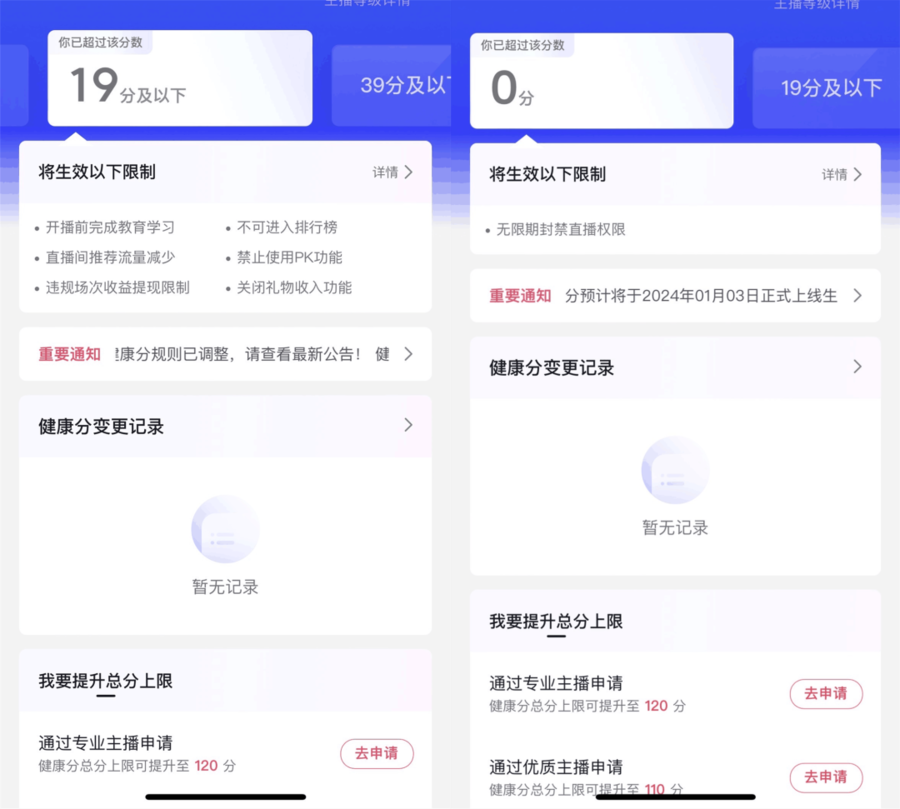
Task: Tap left 我要提升总分上限 tab heading
Action: pyautogui.click(x=106, y=681)
